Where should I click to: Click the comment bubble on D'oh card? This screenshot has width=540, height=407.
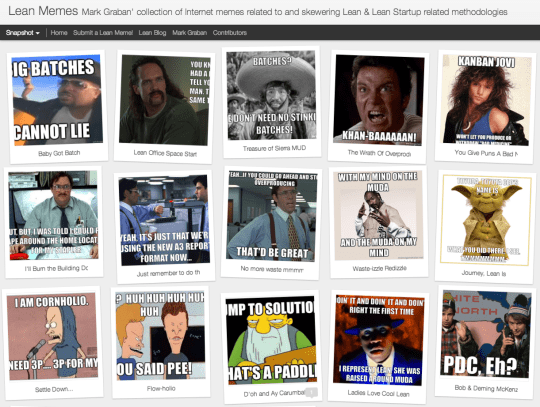pyautogui.click(x=312, y=393)
